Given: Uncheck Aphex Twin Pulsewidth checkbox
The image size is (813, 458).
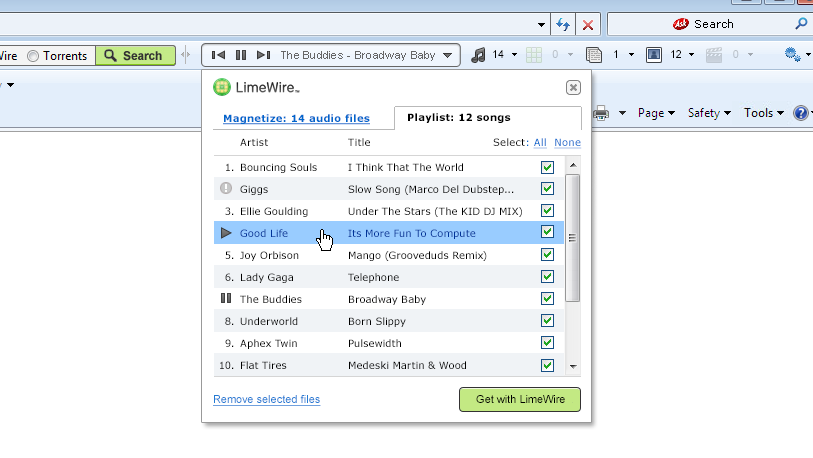Looking at the screenshot, I should tap(547, 342).
